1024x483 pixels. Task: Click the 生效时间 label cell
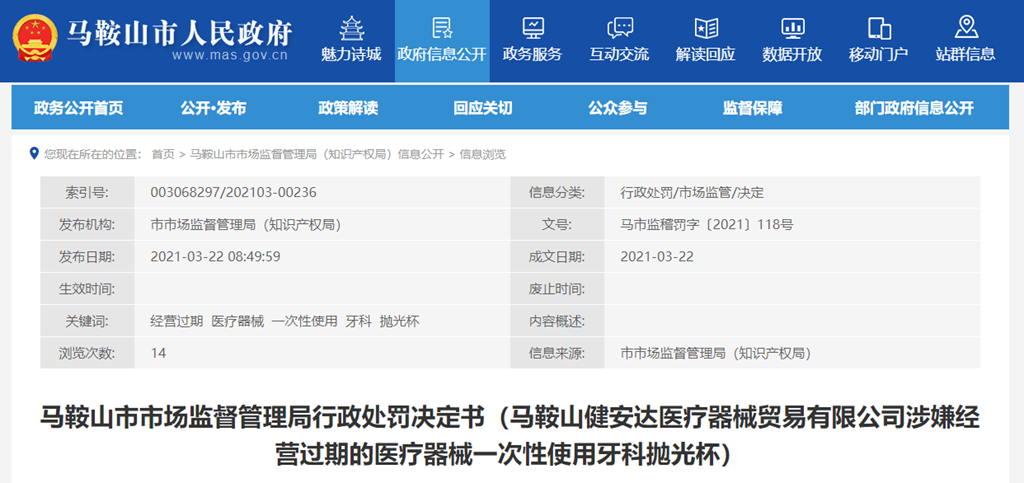pyautogui.click(x=88, y=289)
